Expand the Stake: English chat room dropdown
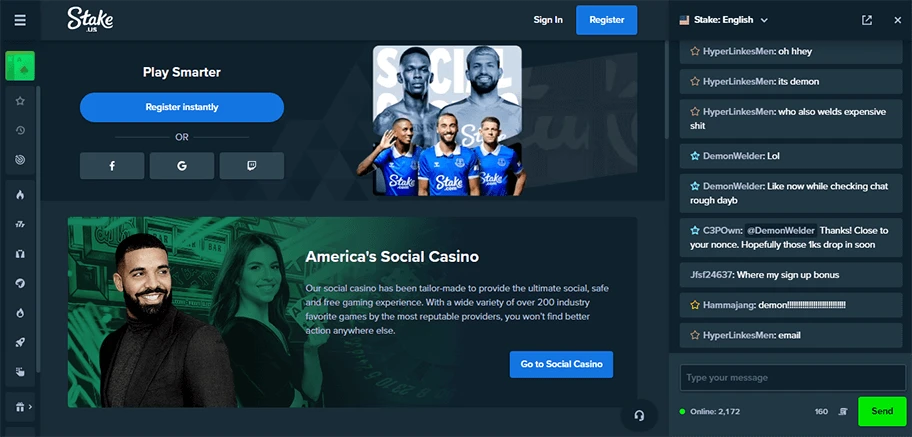 point(724,20)
